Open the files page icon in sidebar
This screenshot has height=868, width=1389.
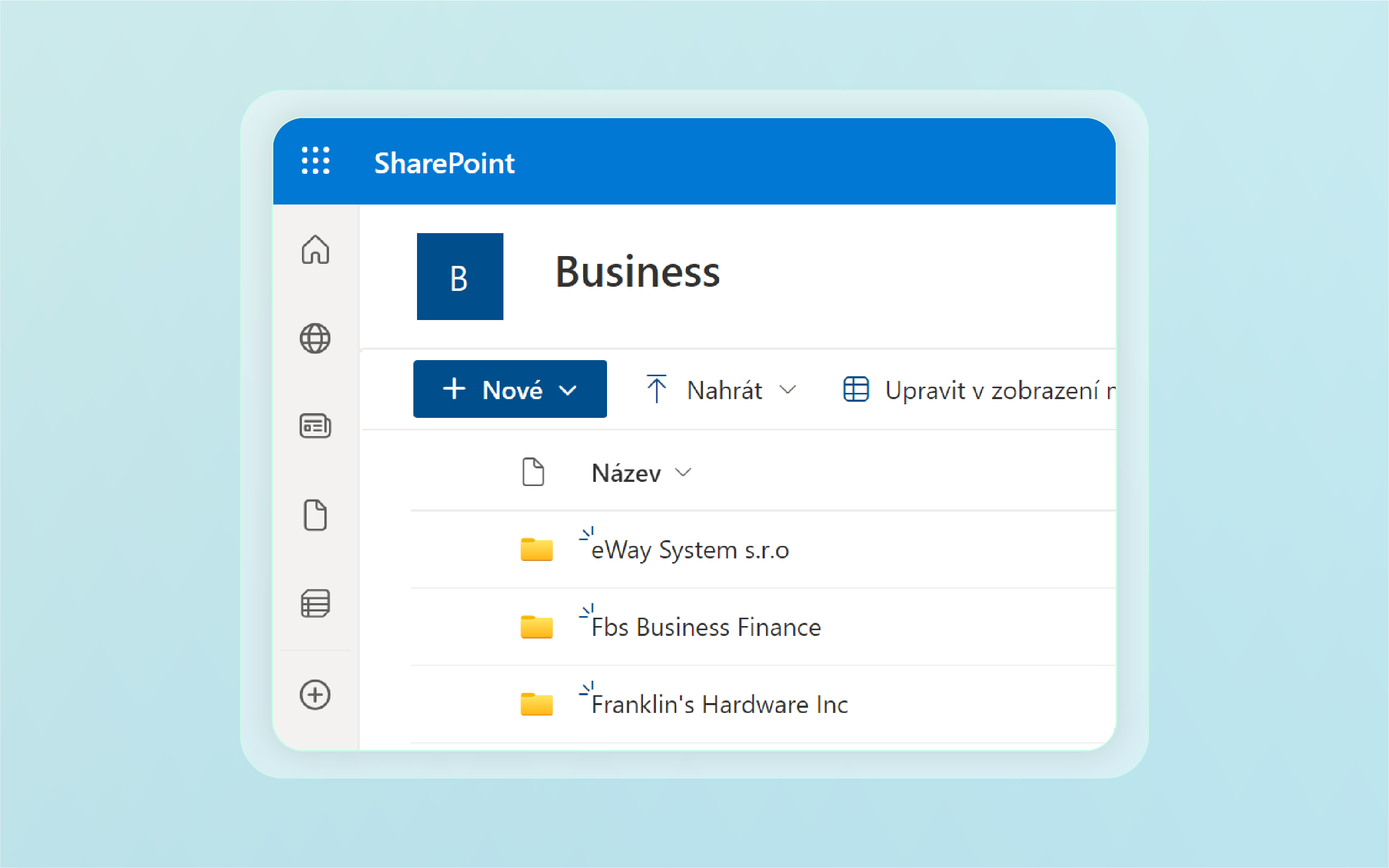[315, 515]
